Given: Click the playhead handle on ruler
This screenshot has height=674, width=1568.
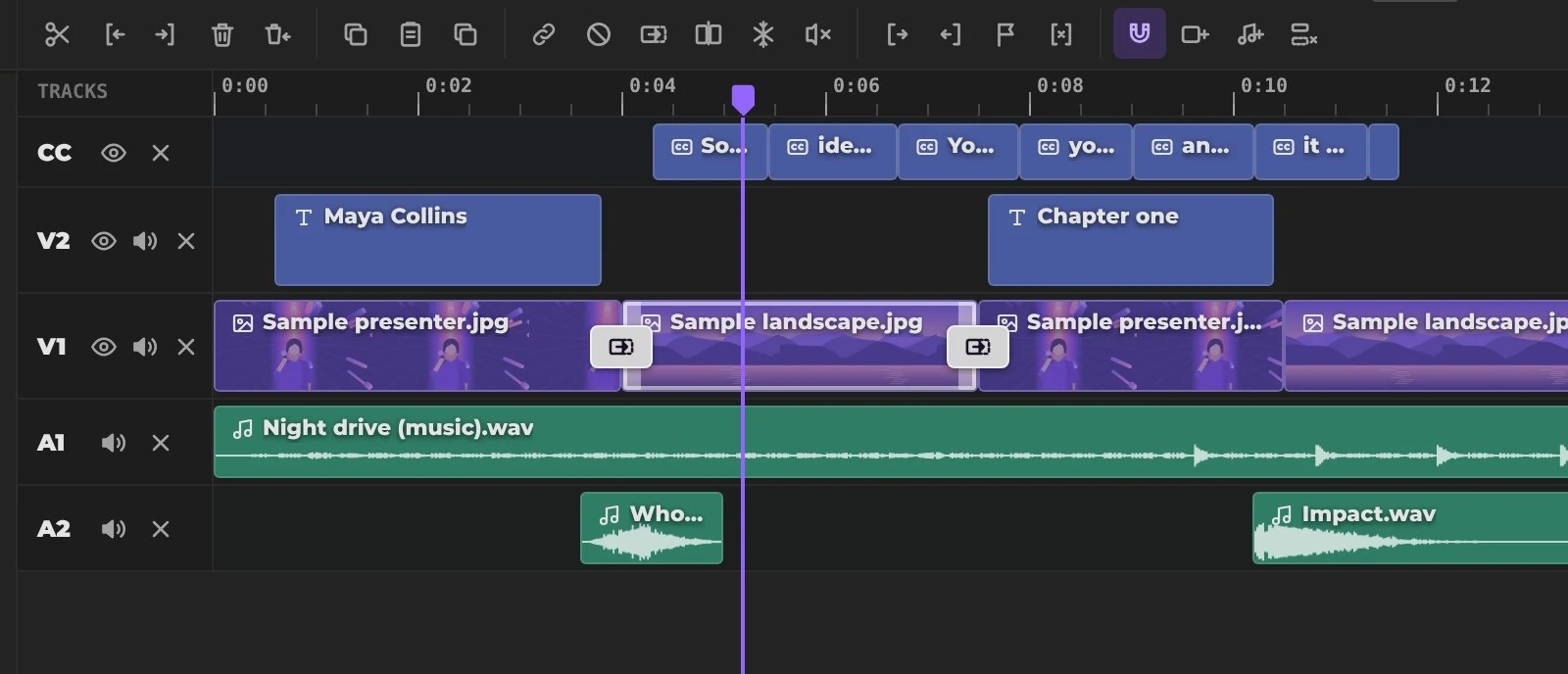Looking at the screenshot, I should pyautogui.click(x=743, y=99).
